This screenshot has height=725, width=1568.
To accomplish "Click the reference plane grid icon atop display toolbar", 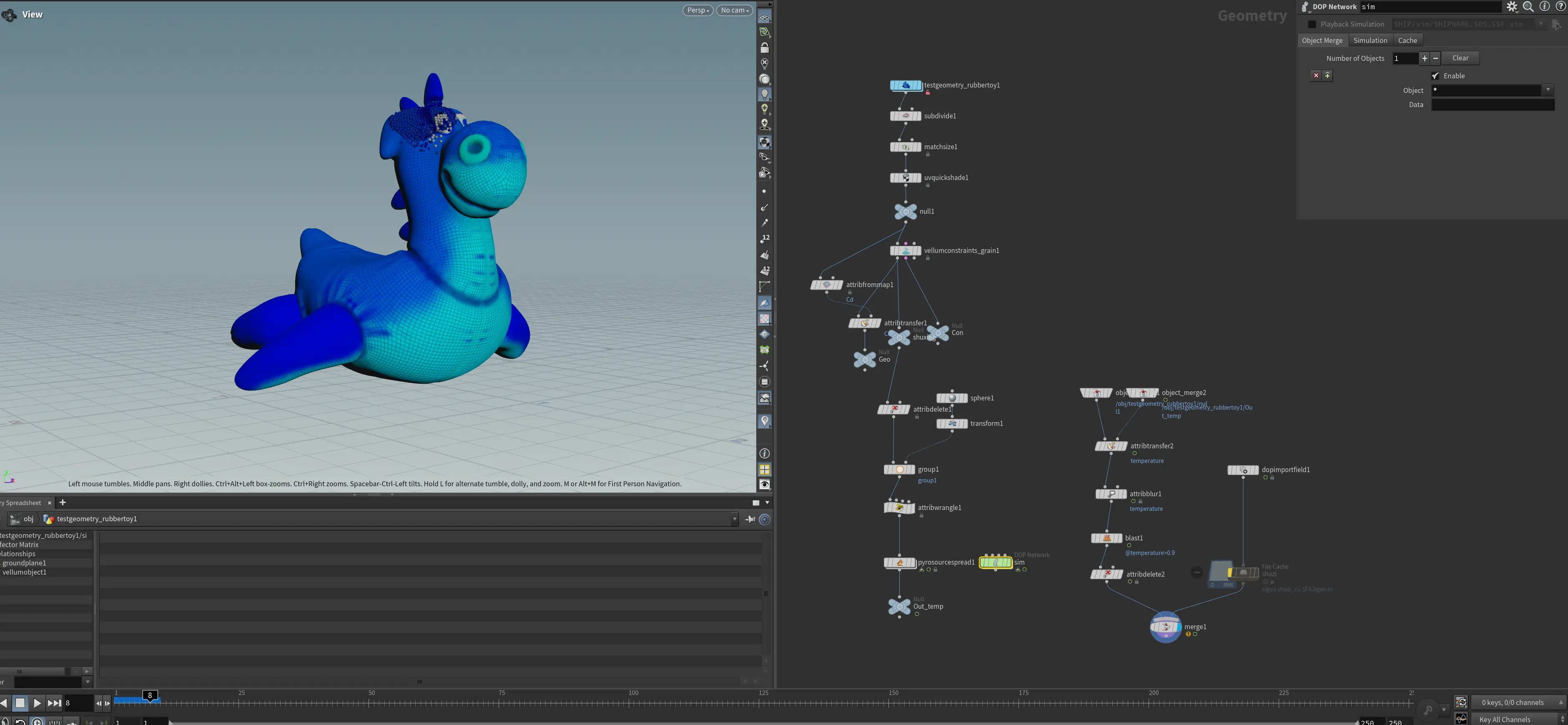I will pos(765,17).
